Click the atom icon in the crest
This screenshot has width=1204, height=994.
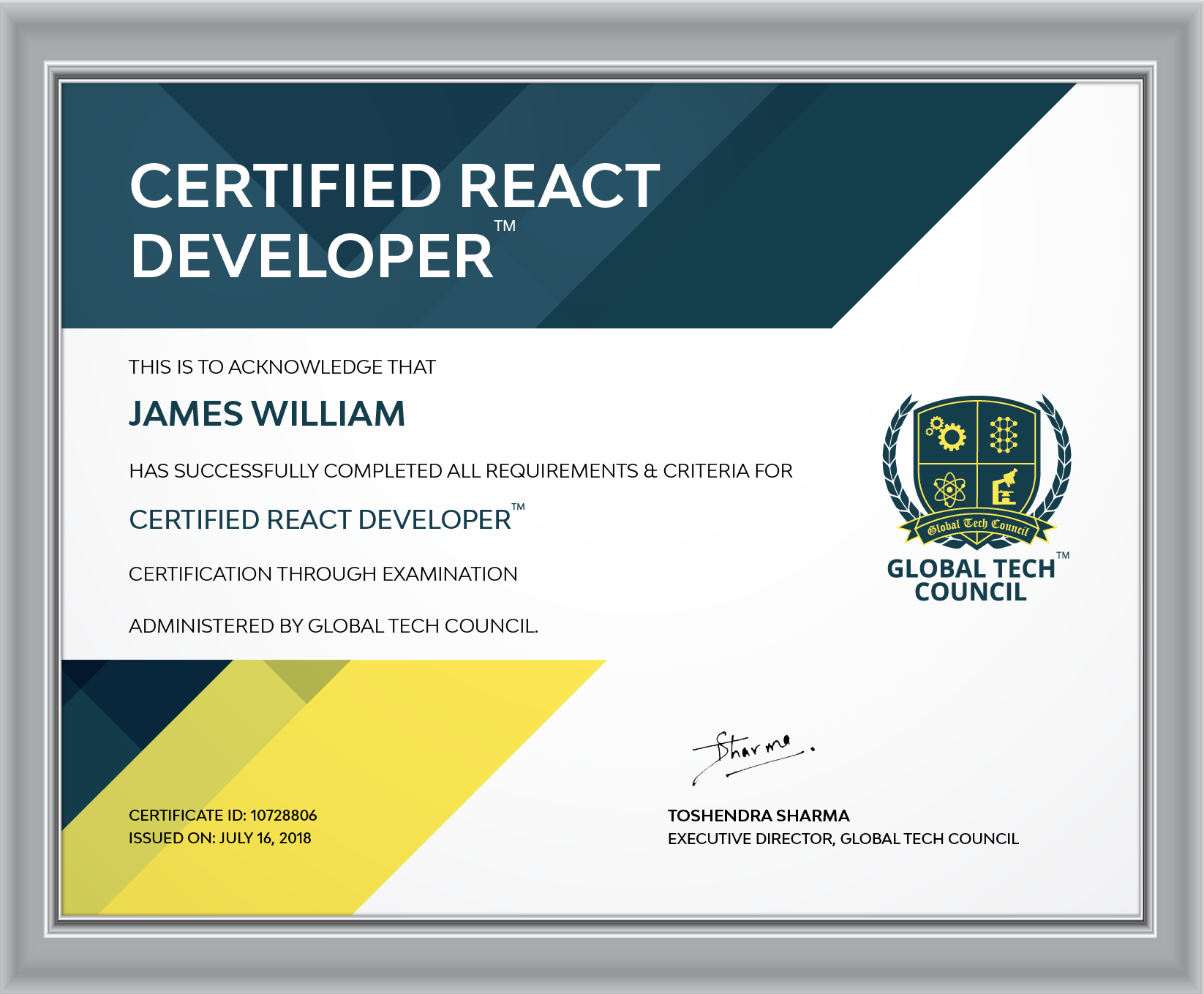(x=949, y=489)
